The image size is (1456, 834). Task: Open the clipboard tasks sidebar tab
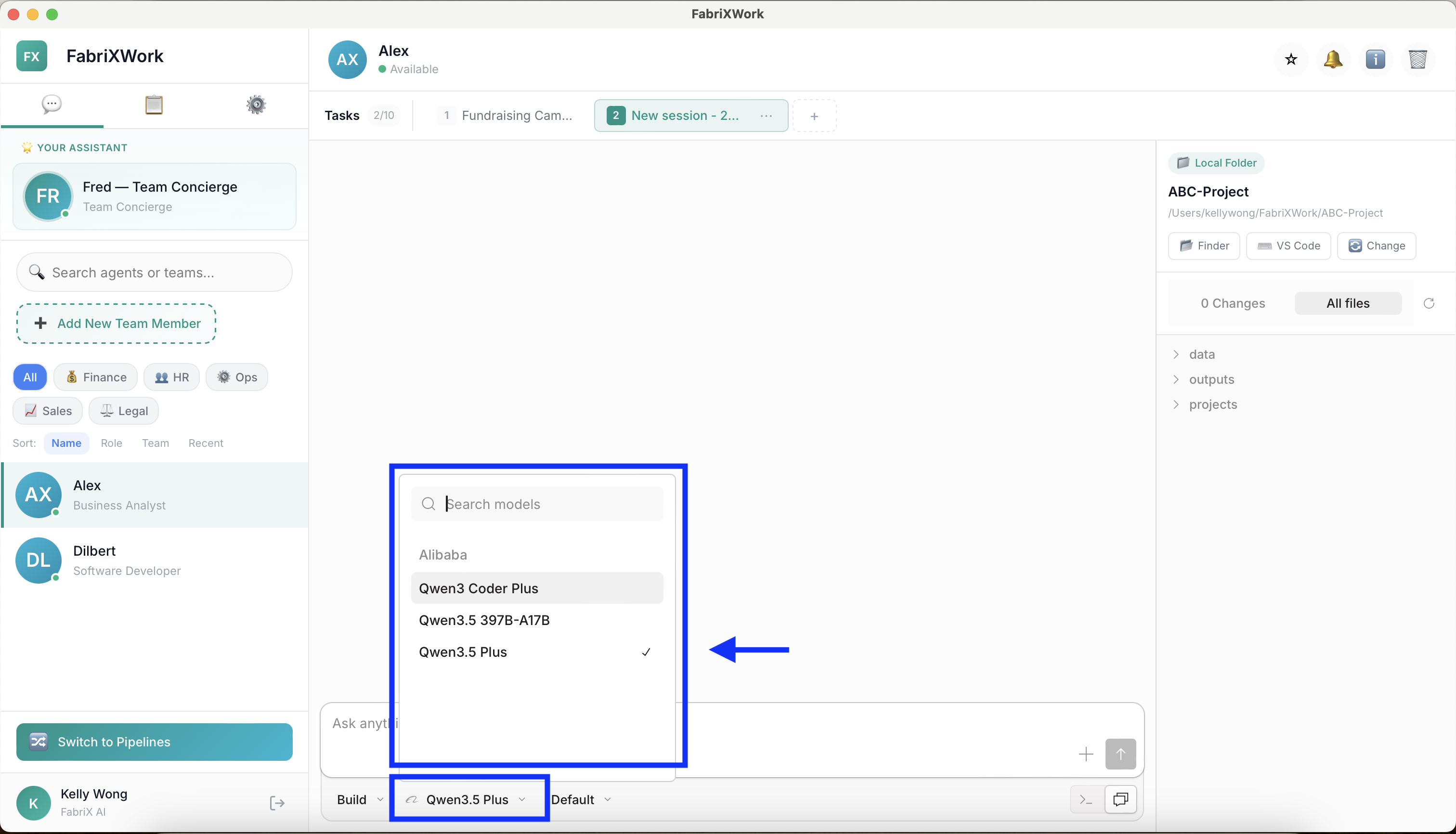[x=154, y=105]
